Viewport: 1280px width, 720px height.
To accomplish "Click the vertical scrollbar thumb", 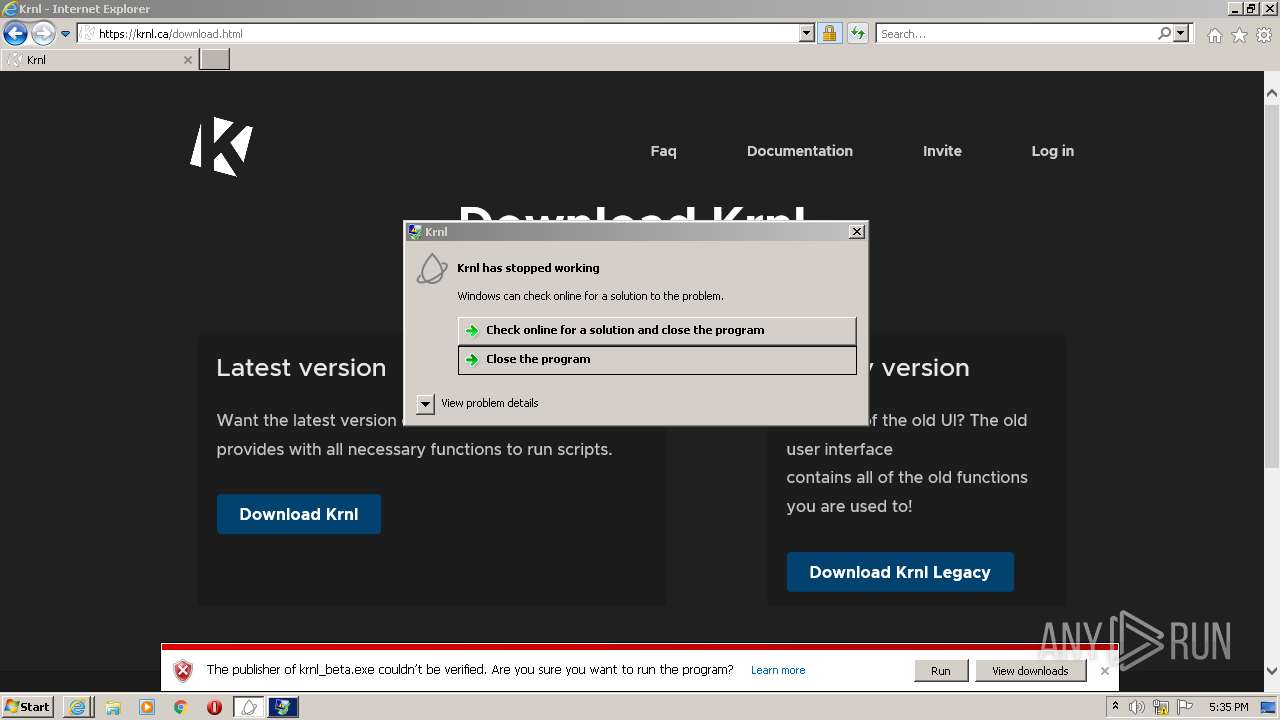I will 1271,285.
